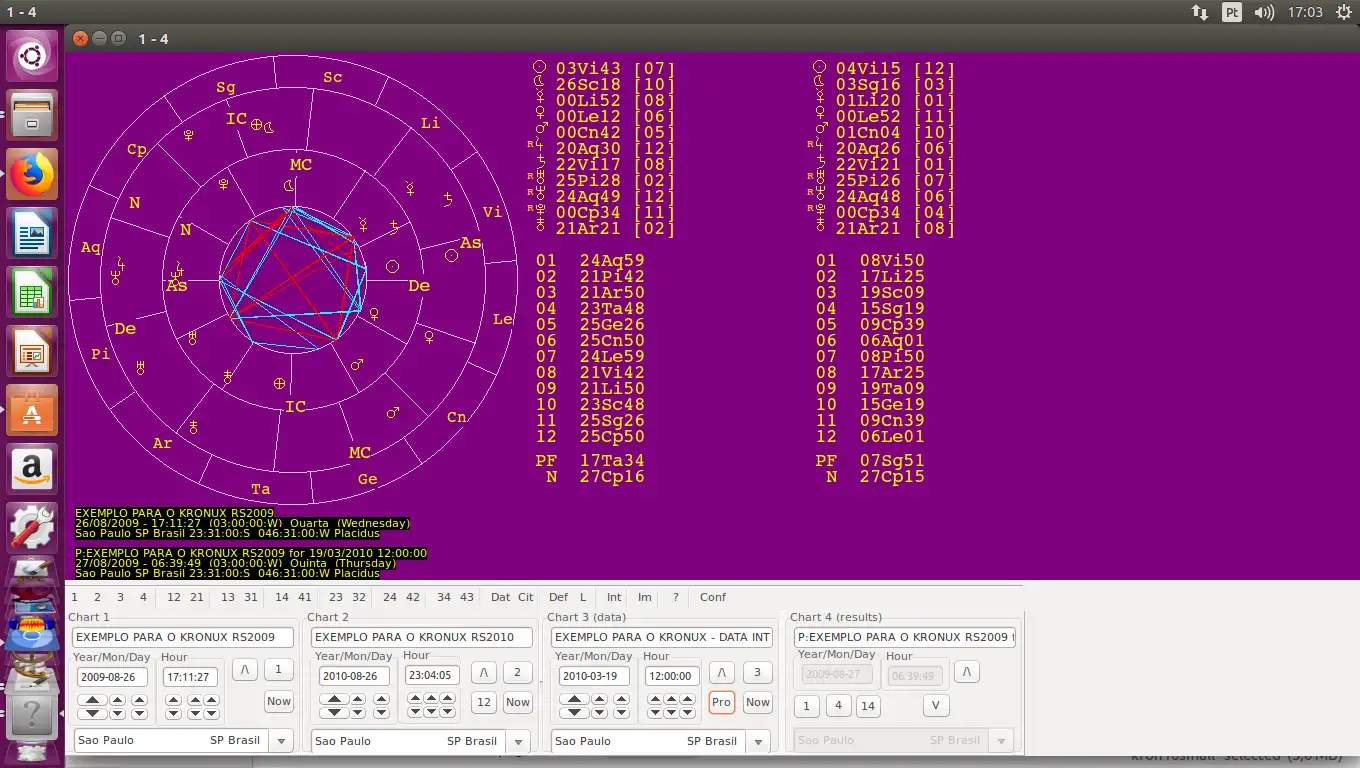Increase the year in Chart 1 date
Screen dimensions: 1360x768
pos(93,702)
